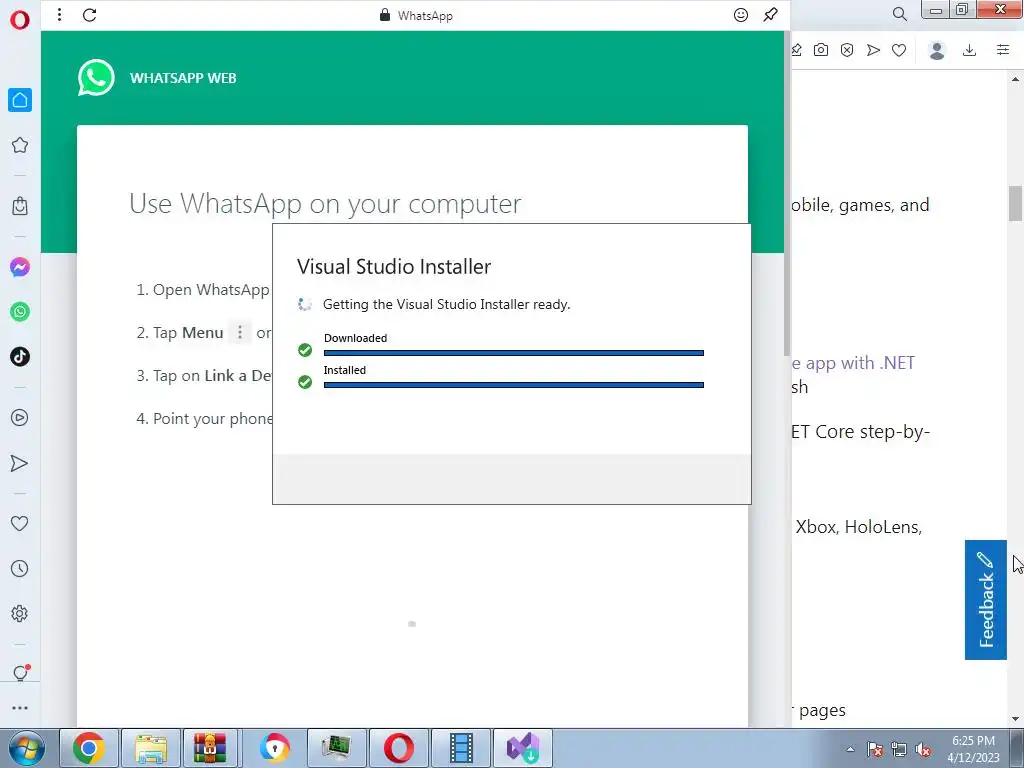The width and height of the screenshot is (1024, 768).
Task: Open Settings gear in the Opera sidebar
Action: (20, 613)
